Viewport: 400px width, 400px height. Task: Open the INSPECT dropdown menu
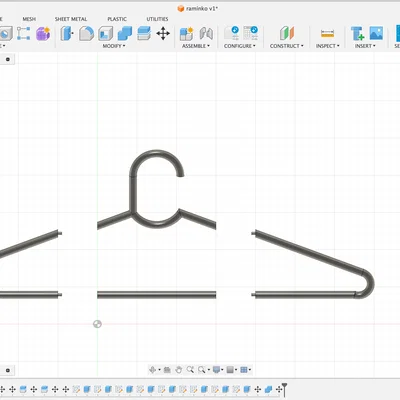[328, 46]
